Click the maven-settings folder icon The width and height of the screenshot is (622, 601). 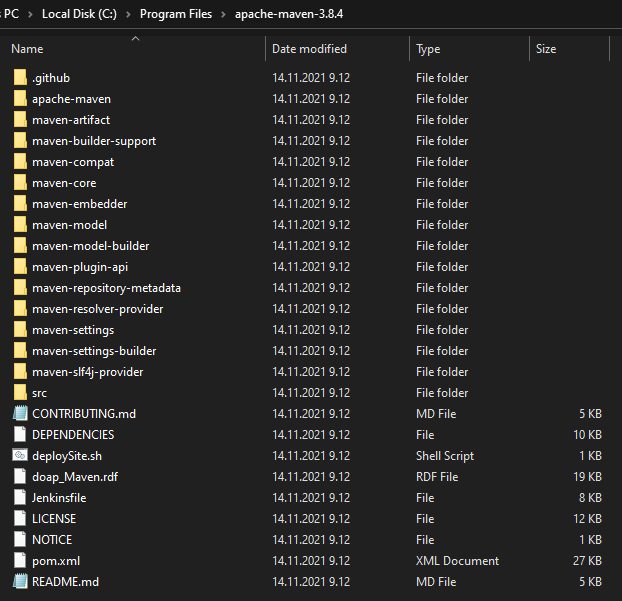point(20,330)
